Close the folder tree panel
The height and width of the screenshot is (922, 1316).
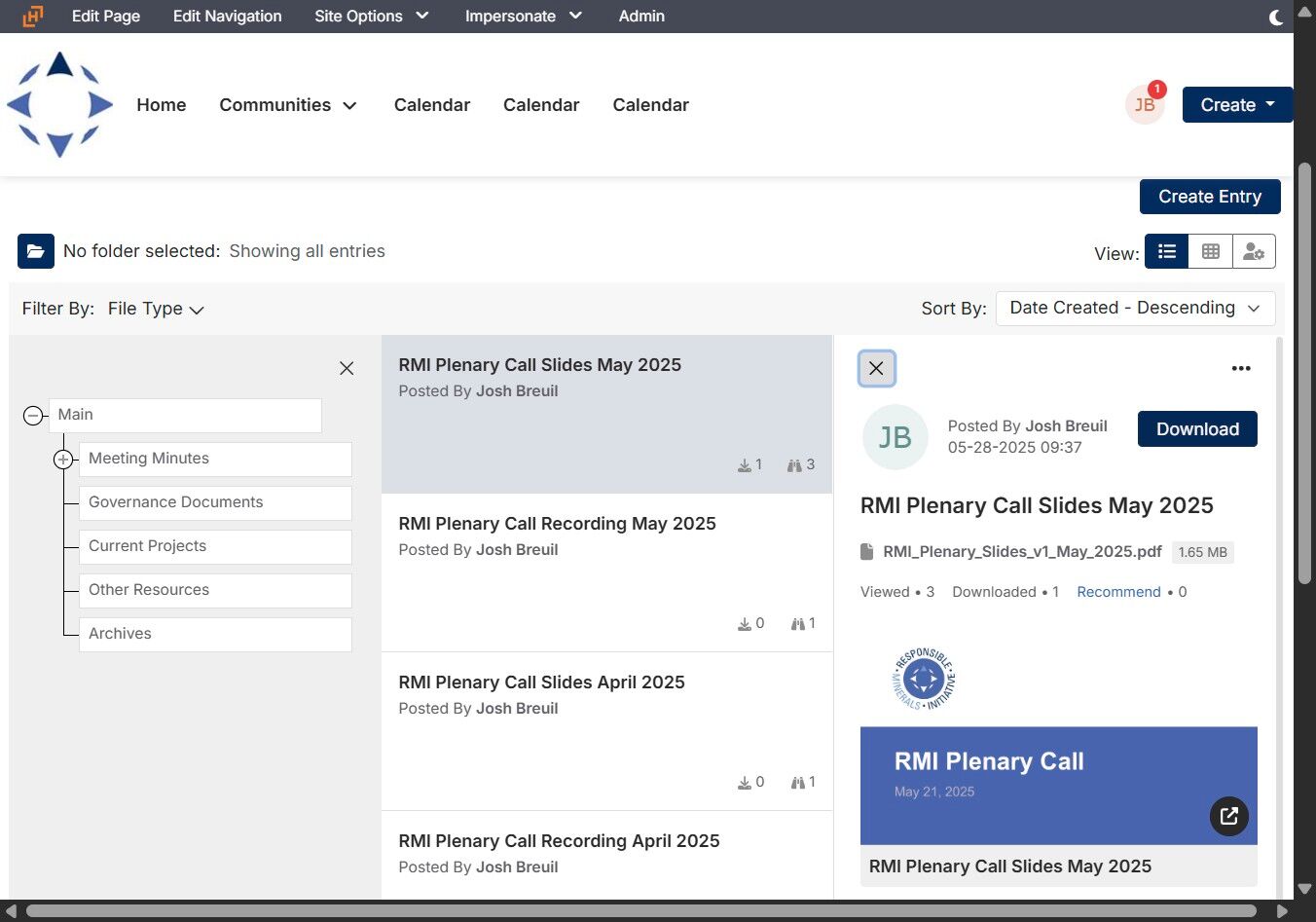347,368
